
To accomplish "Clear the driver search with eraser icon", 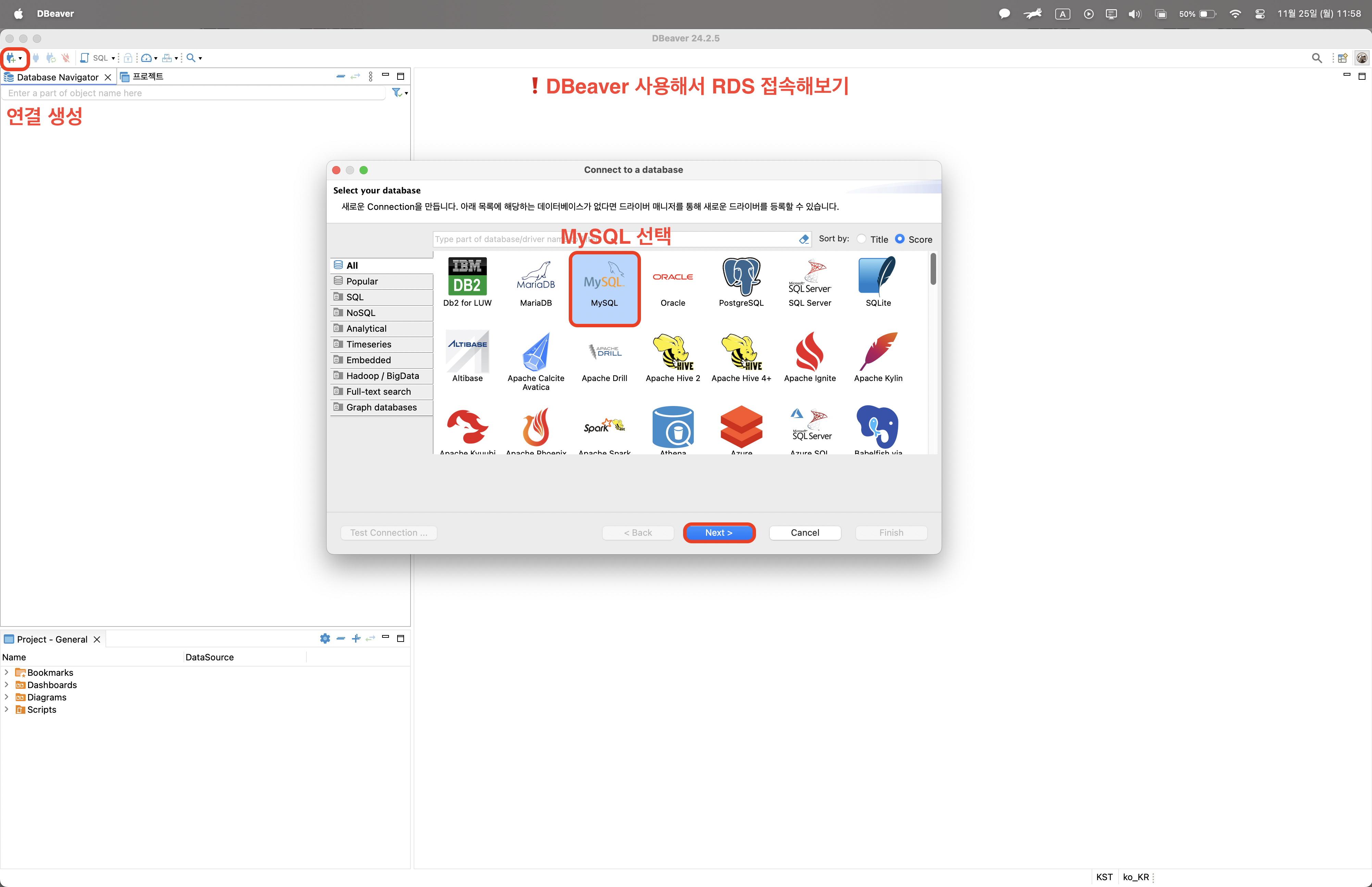I will [x=804, y=239].
